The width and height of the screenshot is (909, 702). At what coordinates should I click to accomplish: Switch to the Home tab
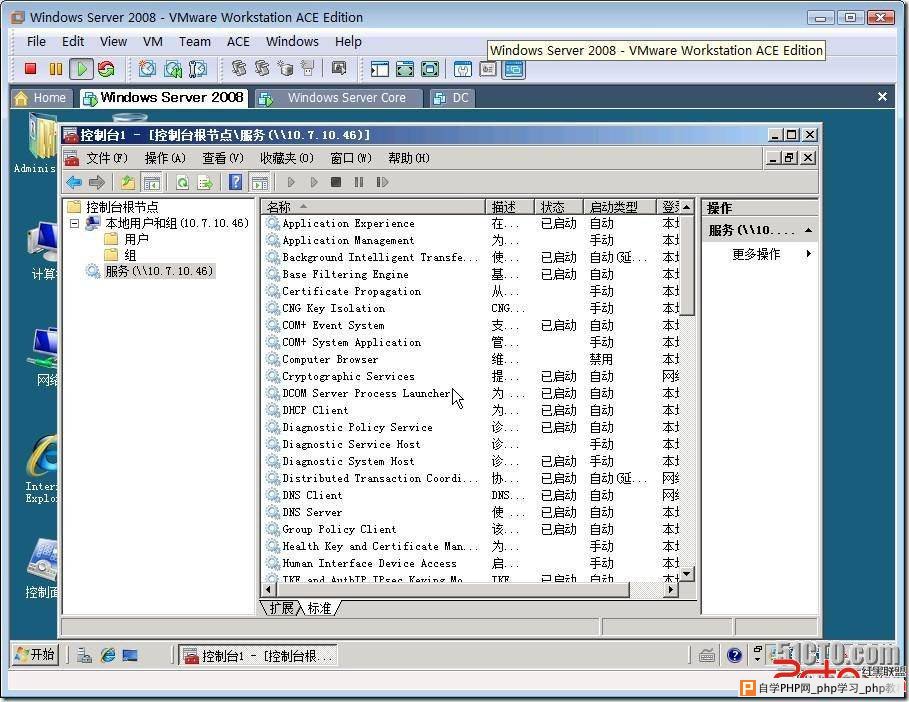41,98
